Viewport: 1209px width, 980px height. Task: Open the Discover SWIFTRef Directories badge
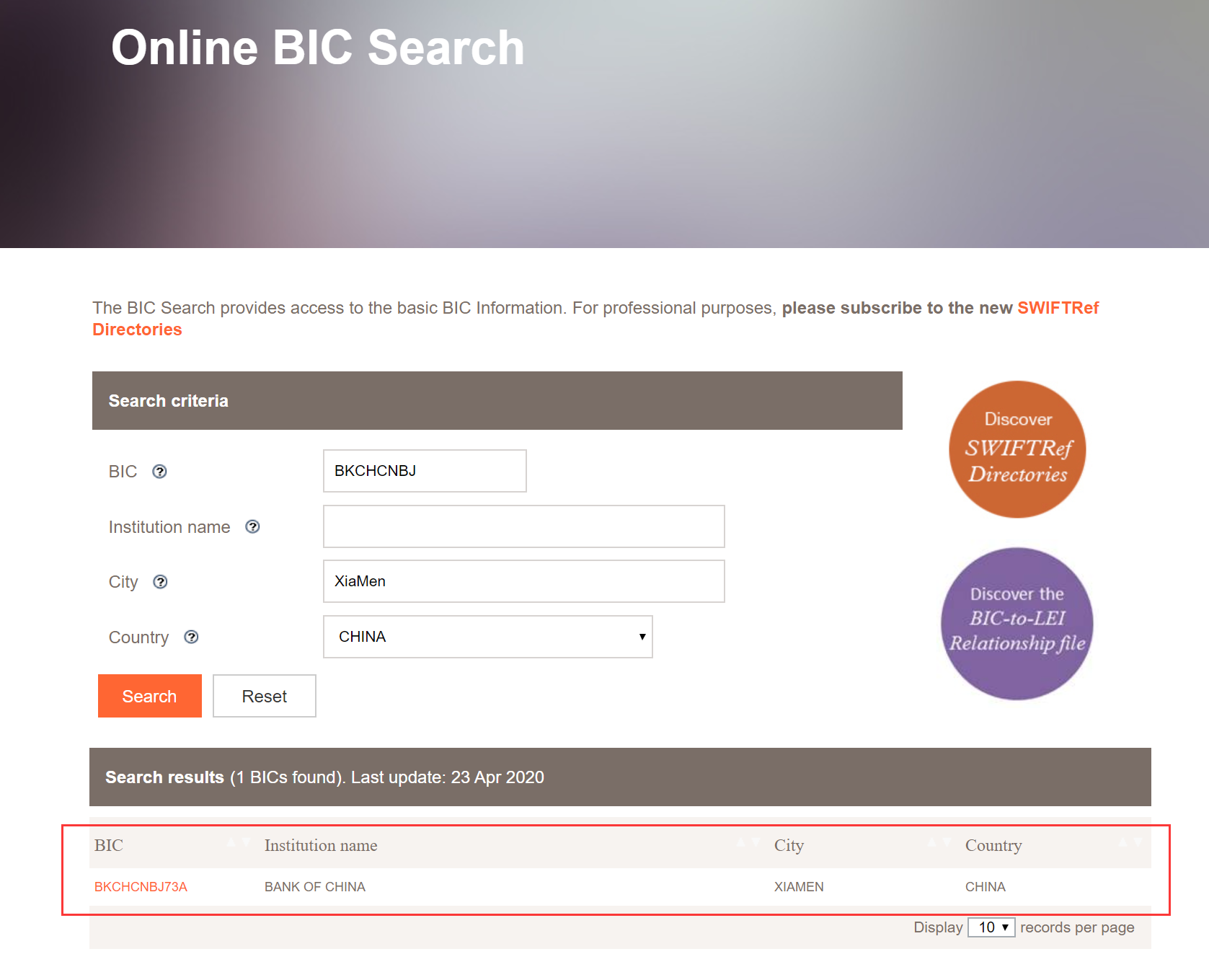coord(1017,449)
